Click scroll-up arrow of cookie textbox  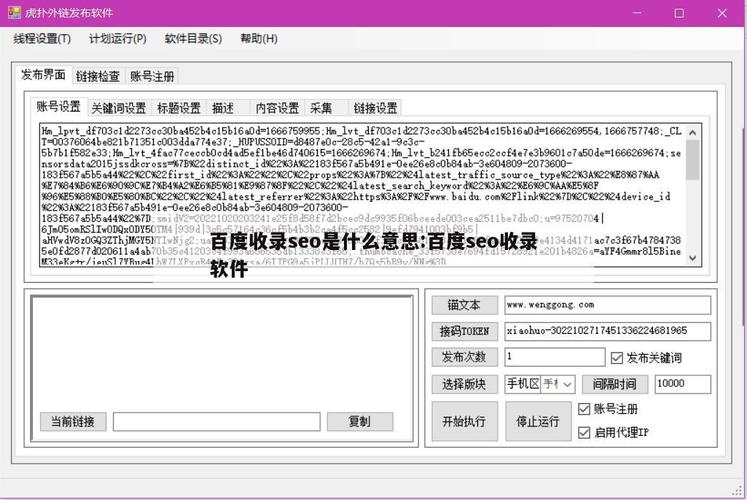(x=693, y=132)
